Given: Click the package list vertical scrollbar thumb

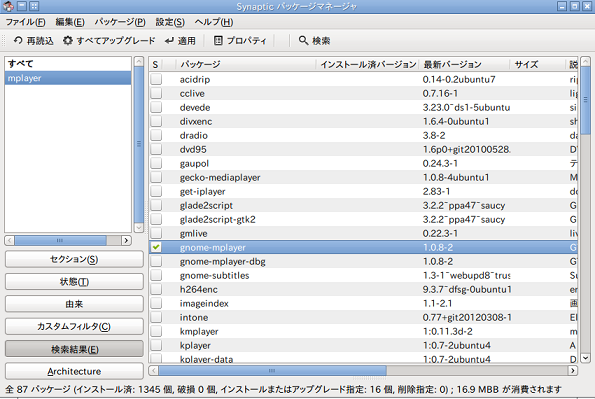Looking at the screenshot, I should pyautogui.click(x=586, y=100).
